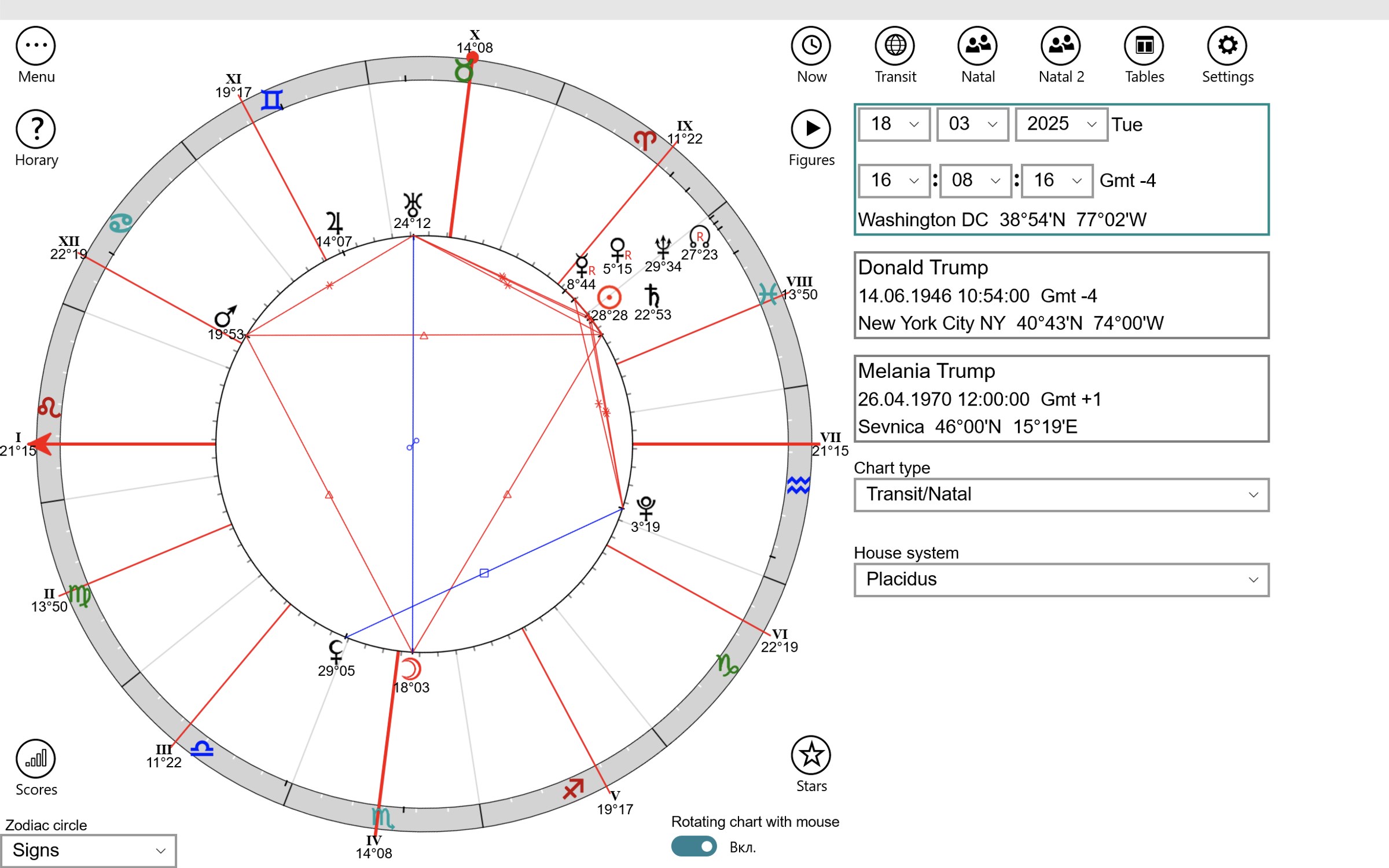Open the Zodiac circle Signs selector
This screenshot has width=1389, height=868.
pyautogui.click(x=90, y=850)
